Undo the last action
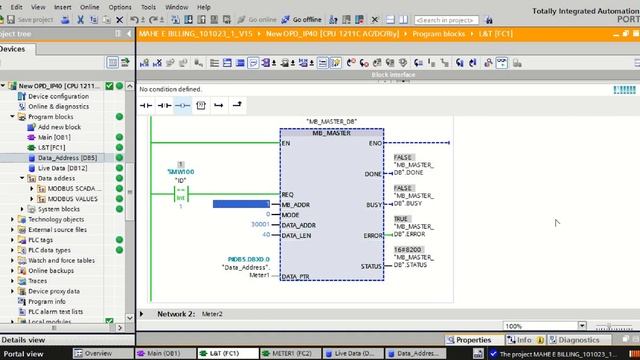 tap(134, 20)
